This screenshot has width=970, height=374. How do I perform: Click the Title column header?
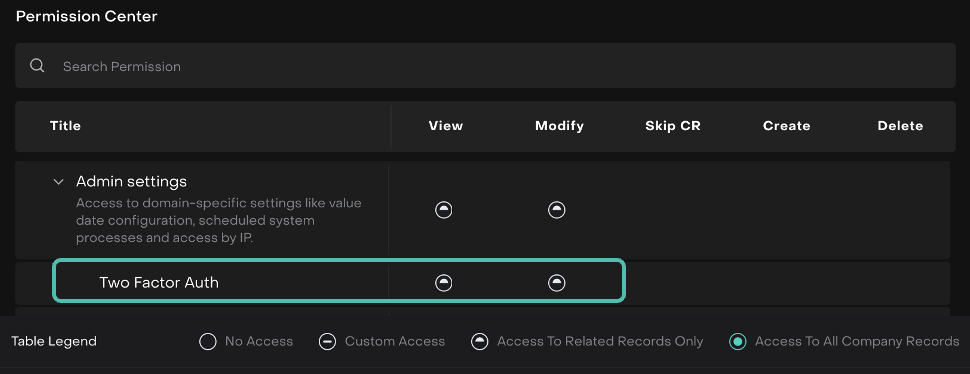pyautogui.click(x=66, y=126)
